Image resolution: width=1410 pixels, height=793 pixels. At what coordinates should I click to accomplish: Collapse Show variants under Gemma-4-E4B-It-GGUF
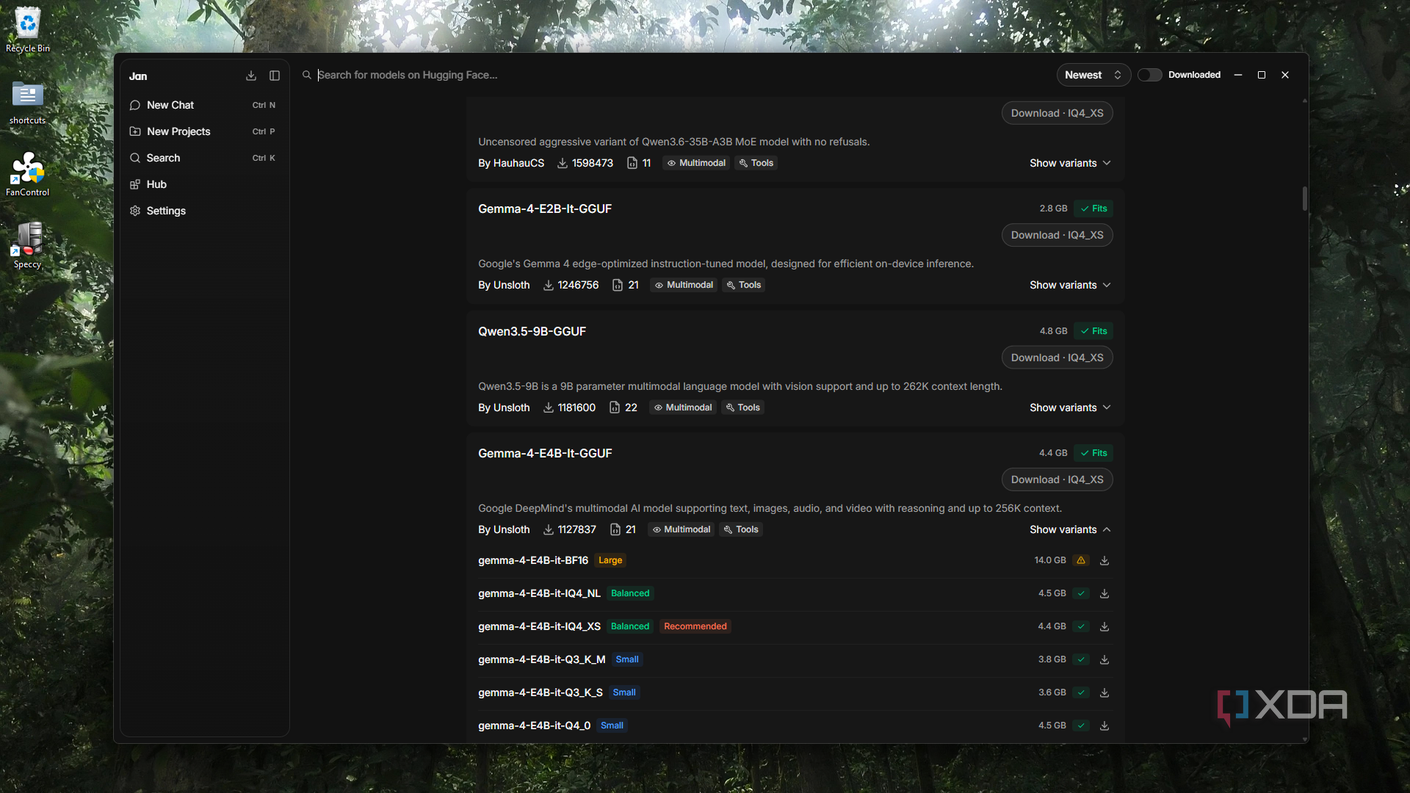[x=1070, y=530]
